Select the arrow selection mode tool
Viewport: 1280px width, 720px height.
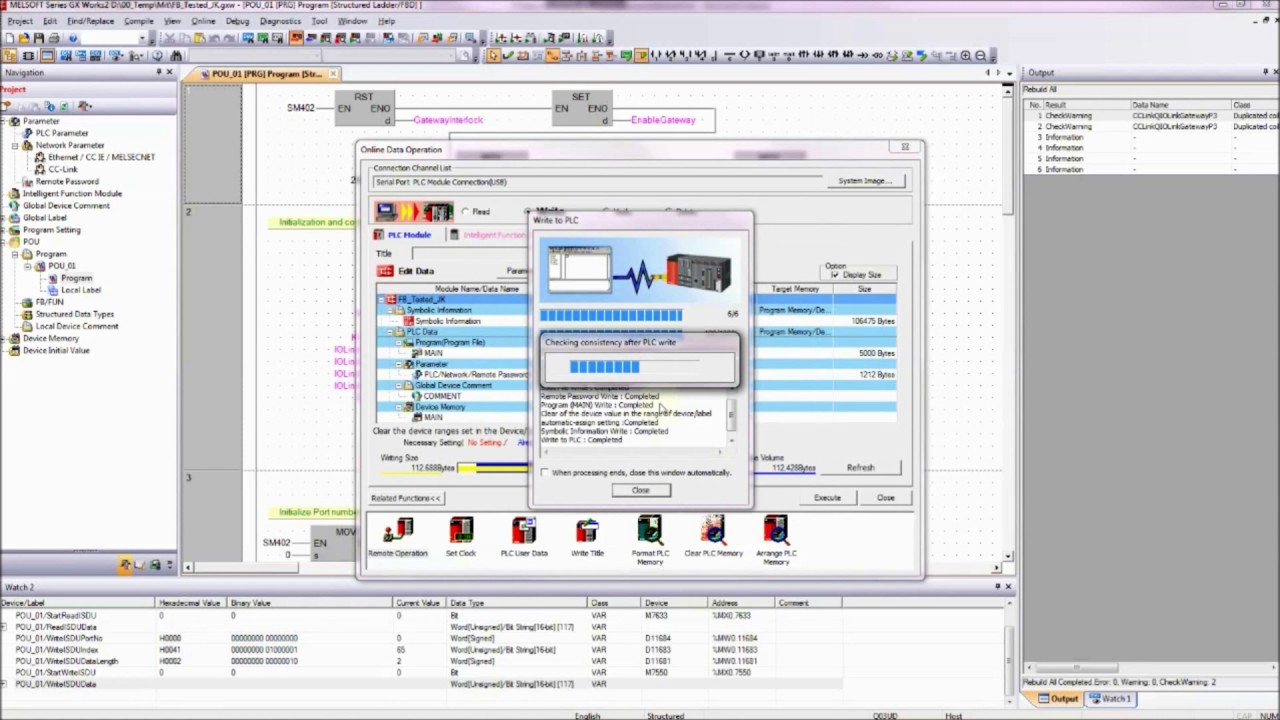pos(493,56)
